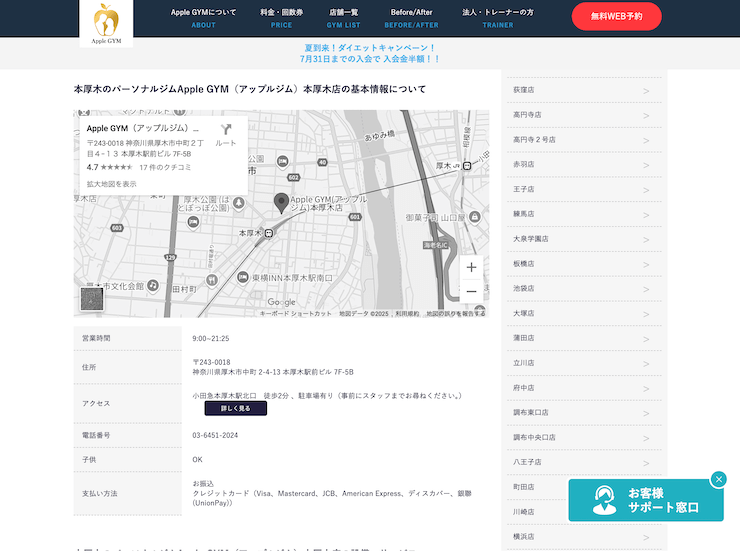This screenshot has width=740, height=554.
Task: Click the 厚木市文化会館 music marker on map
Action: [x=152, y=285]
